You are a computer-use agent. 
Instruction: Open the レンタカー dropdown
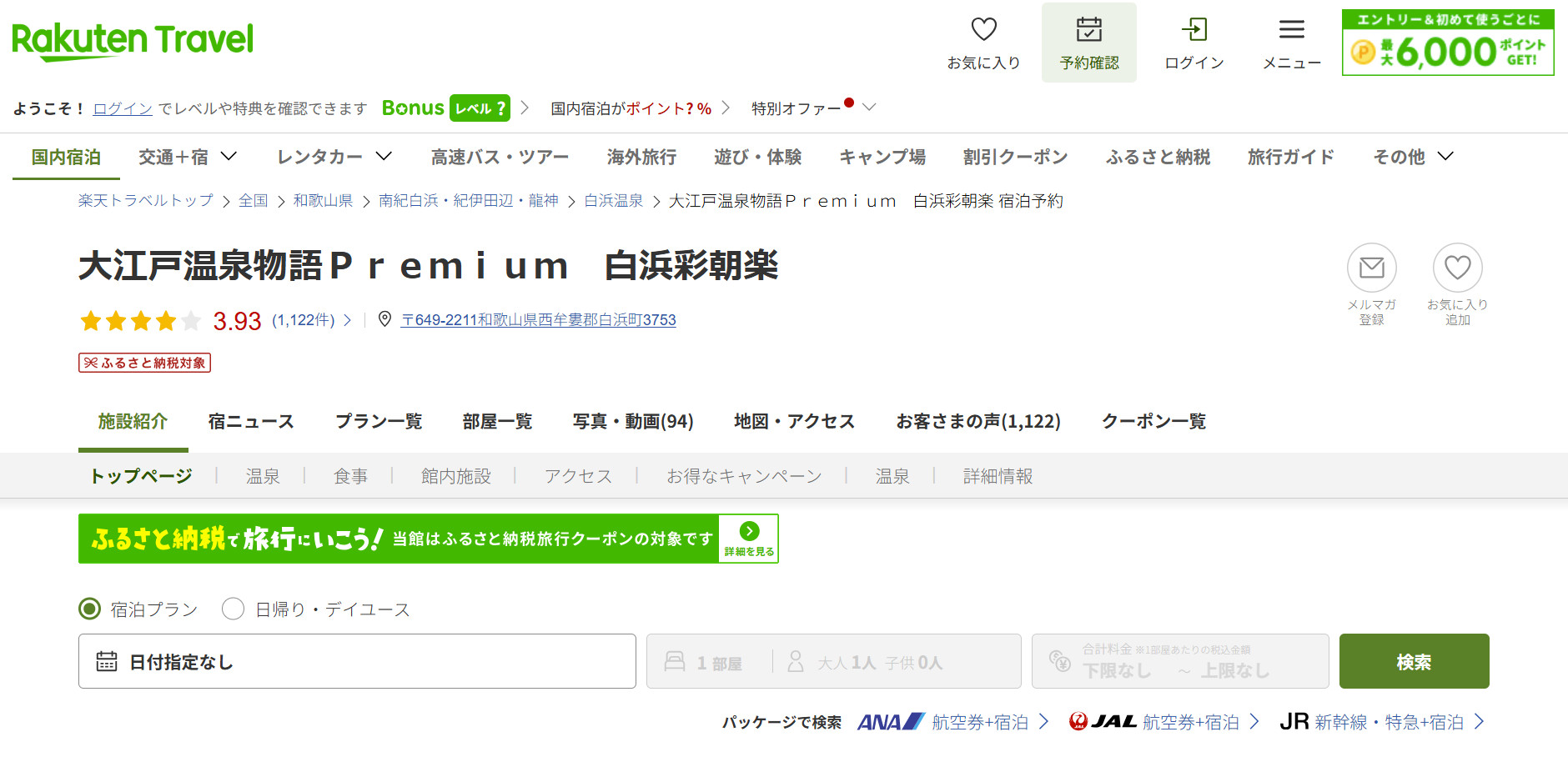tap(334, 157)
